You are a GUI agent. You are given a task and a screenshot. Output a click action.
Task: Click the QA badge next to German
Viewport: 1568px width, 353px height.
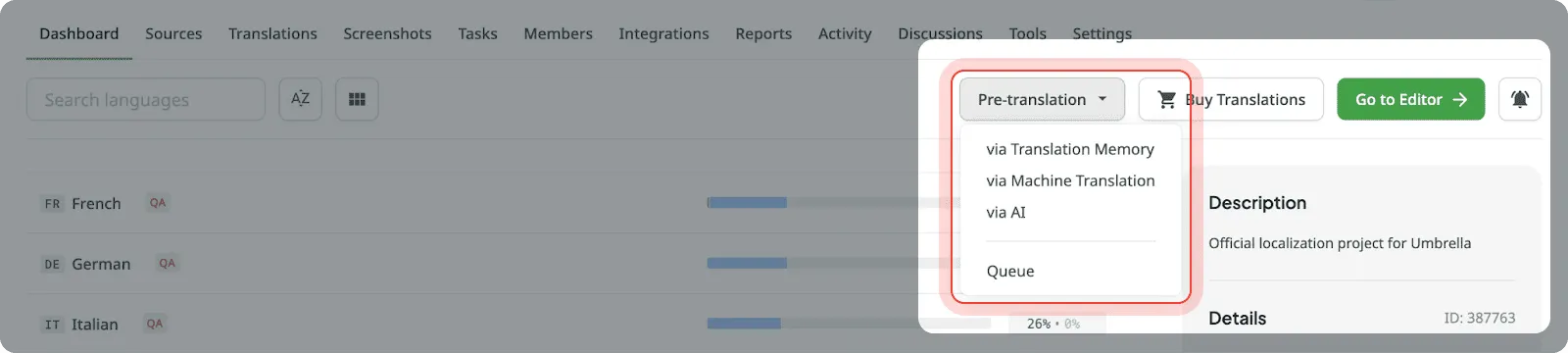[x=168, y=263]
